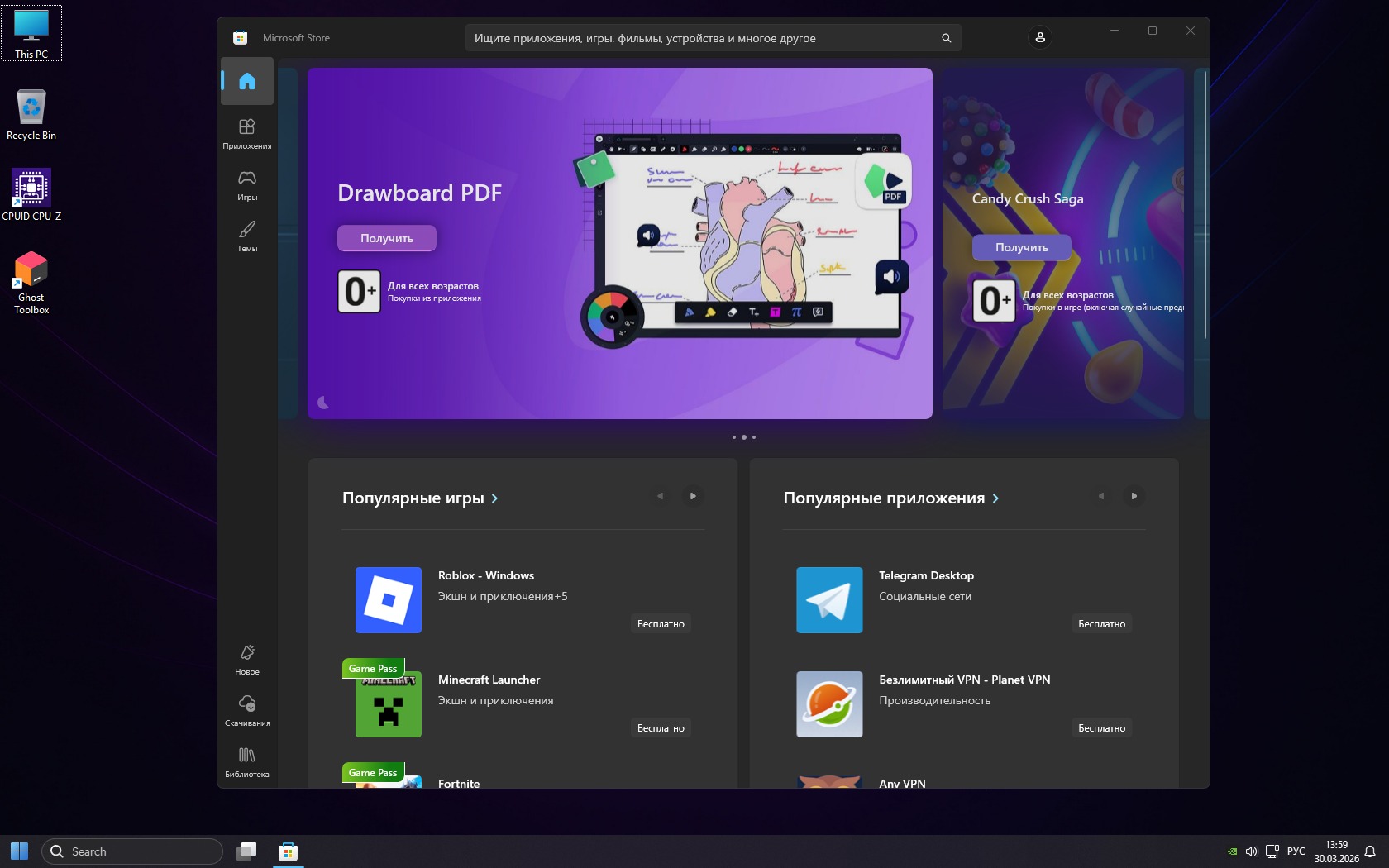Image resolution: width=1389 pixels, height=868 pixels.
Task: Open the Новое section in sidebar
Action: point(247,659)
